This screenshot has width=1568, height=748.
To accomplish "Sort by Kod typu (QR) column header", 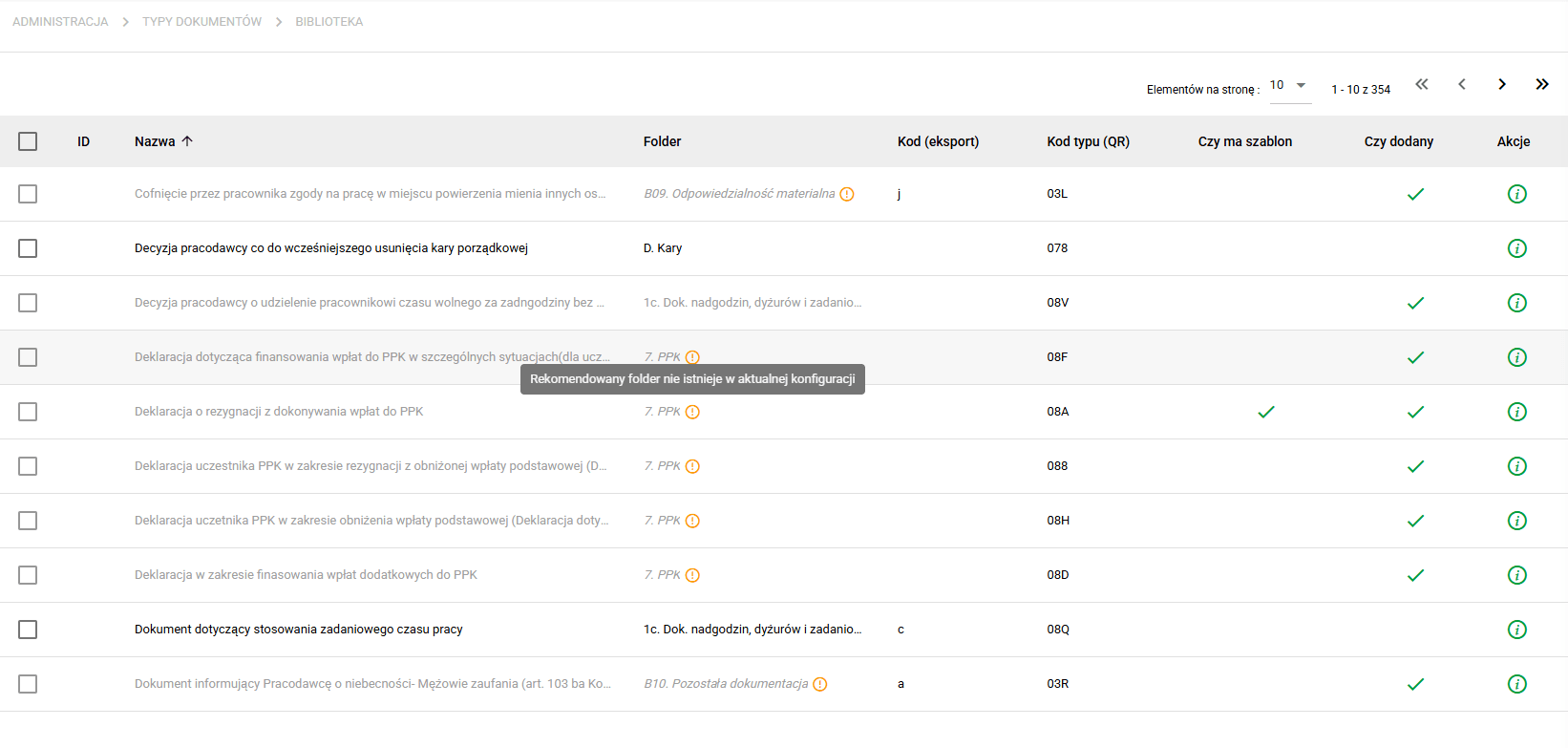I will coord(1088,141).
